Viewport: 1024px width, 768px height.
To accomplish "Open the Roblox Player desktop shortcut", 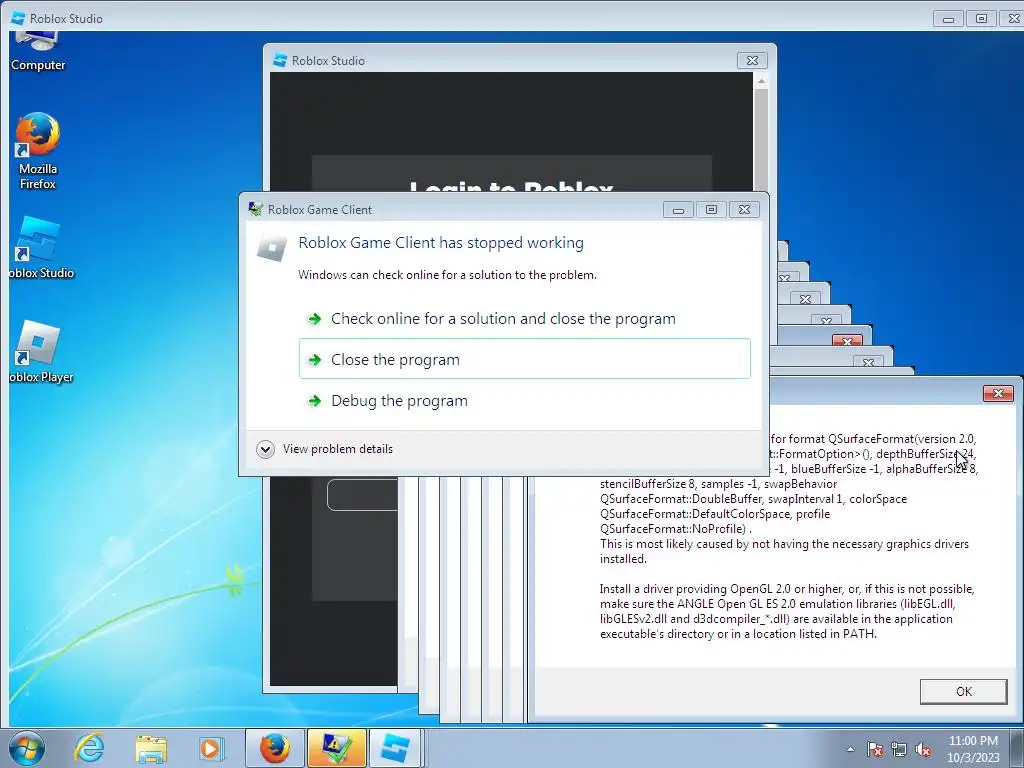I will [x=39, y=351].
